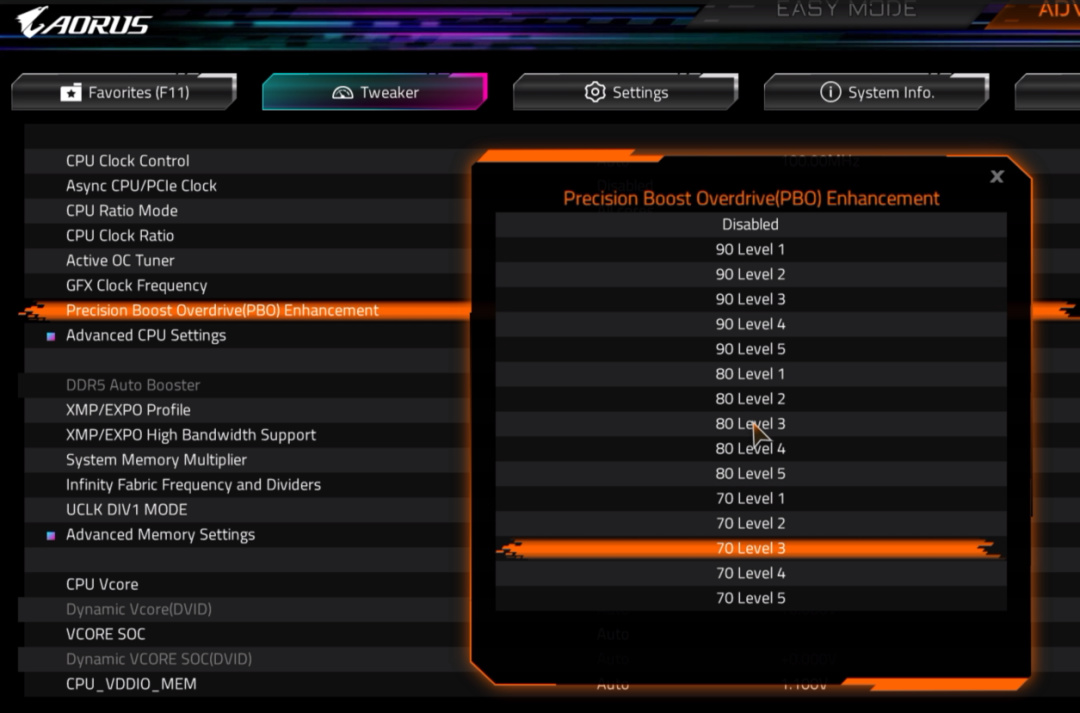
Task: Open the System Info. tab
Action: 876,92
